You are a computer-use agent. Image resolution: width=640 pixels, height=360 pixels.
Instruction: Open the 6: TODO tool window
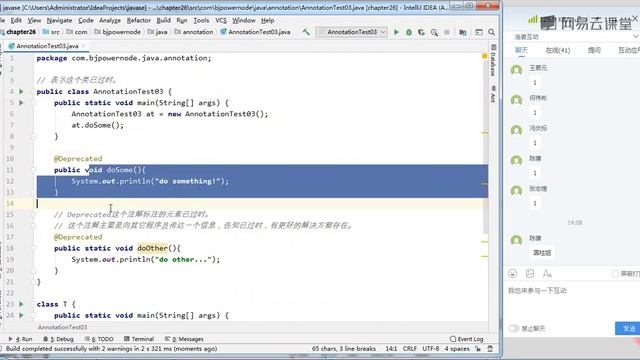pos(99,339)
